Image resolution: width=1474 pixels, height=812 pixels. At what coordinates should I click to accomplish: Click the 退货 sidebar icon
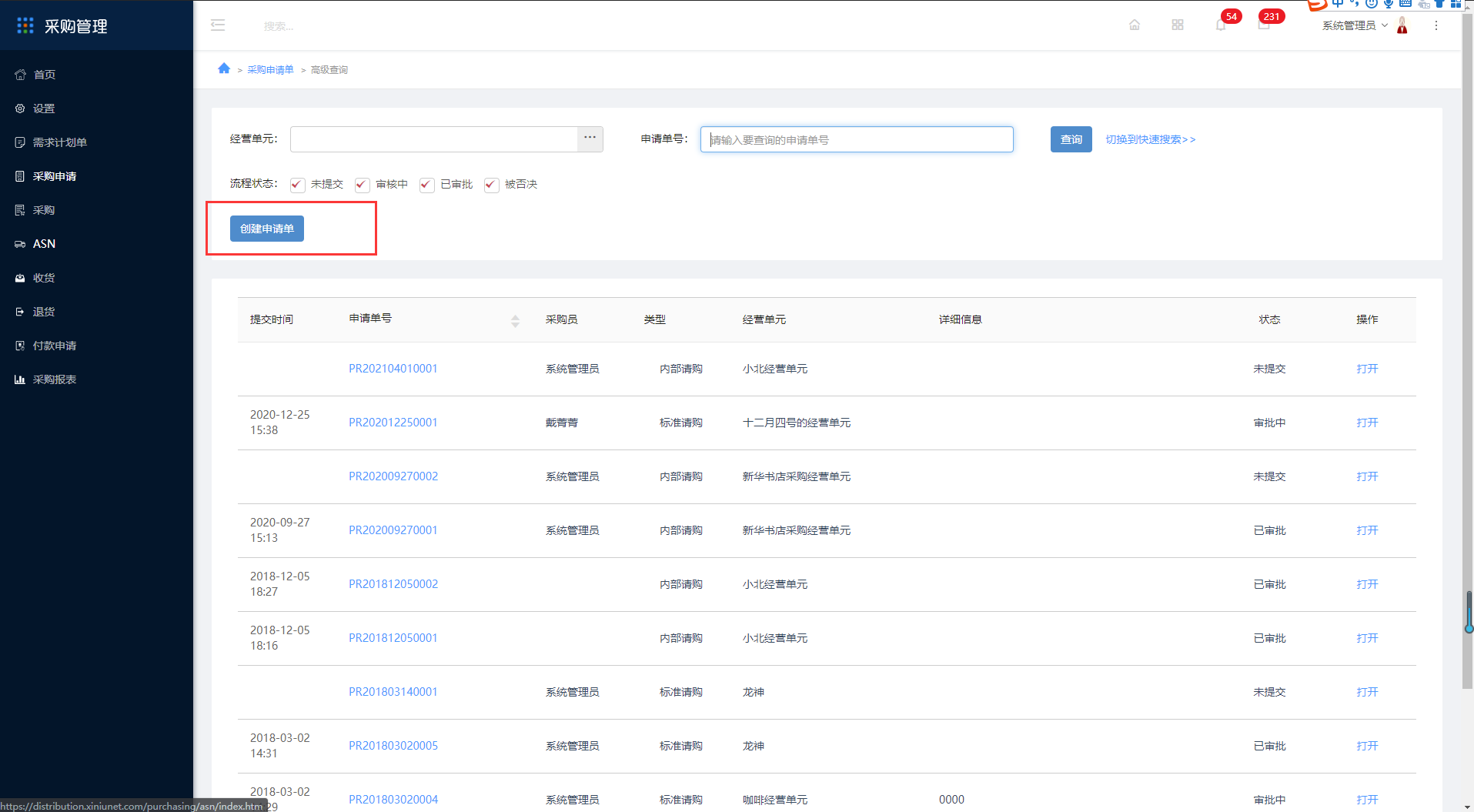click(20, 312)
